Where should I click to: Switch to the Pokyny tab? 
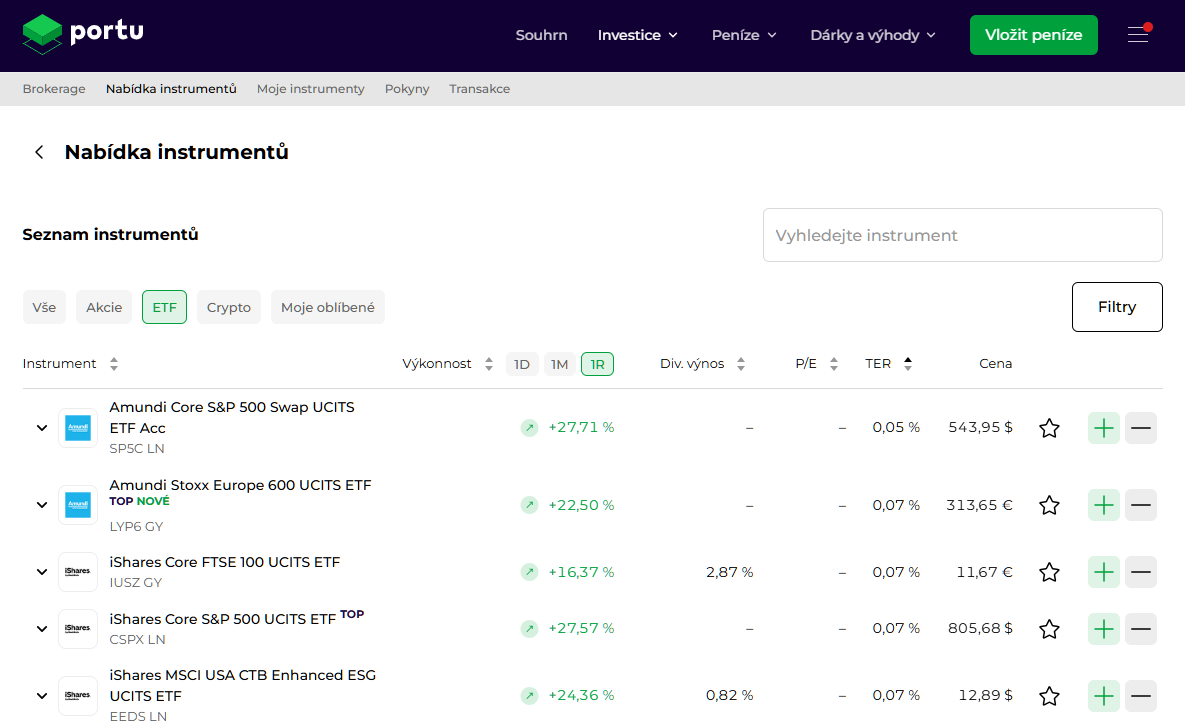tap(407, 88)
